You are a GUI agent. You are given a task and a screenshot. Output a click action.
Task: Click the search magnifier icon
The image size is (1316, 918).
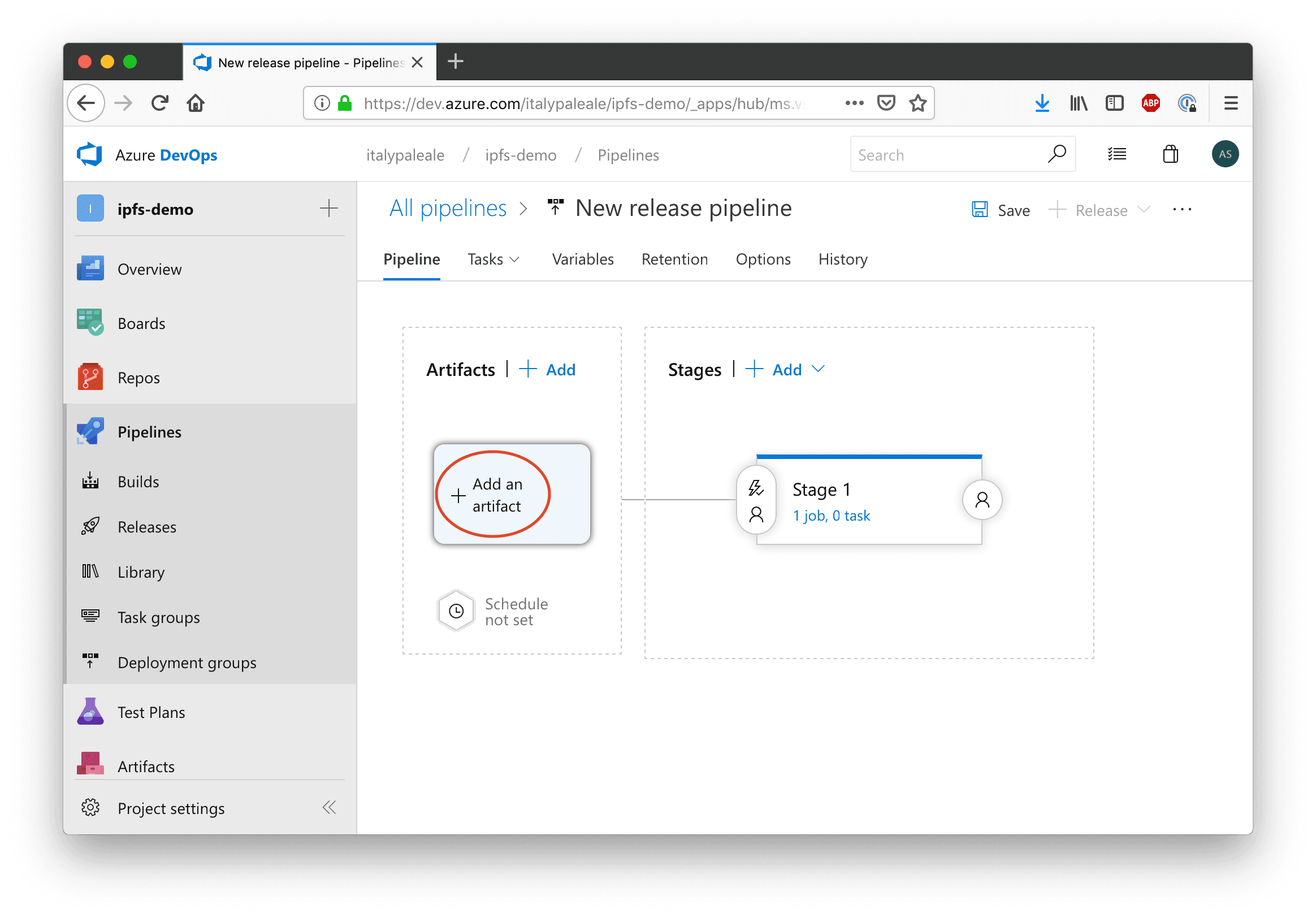(x=1057, y=154)
